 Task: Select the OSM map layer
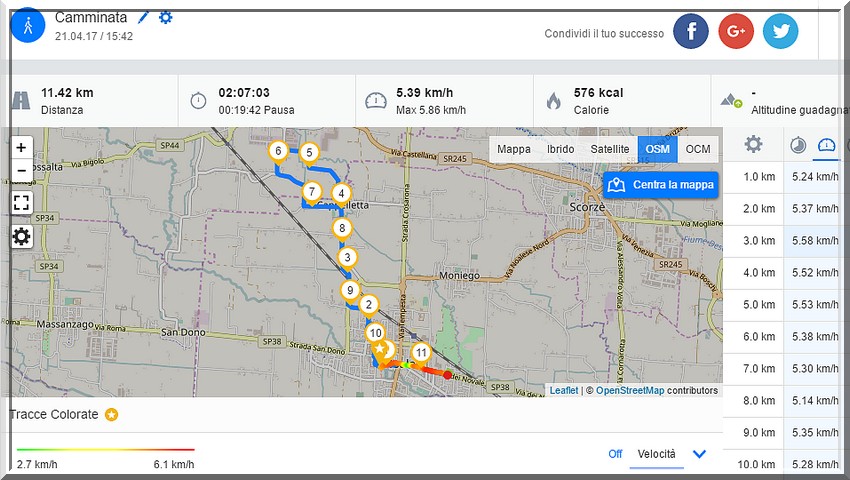pos(658,149)
